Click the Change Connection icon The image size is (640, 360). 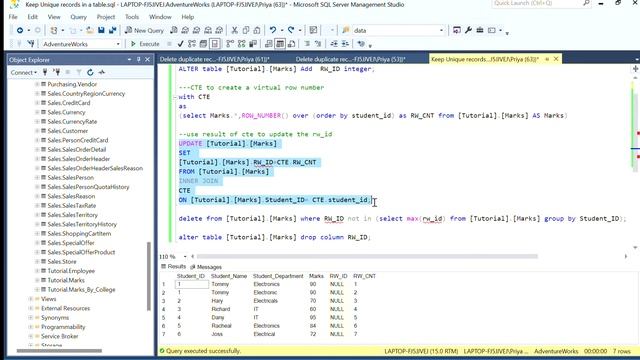31,44
